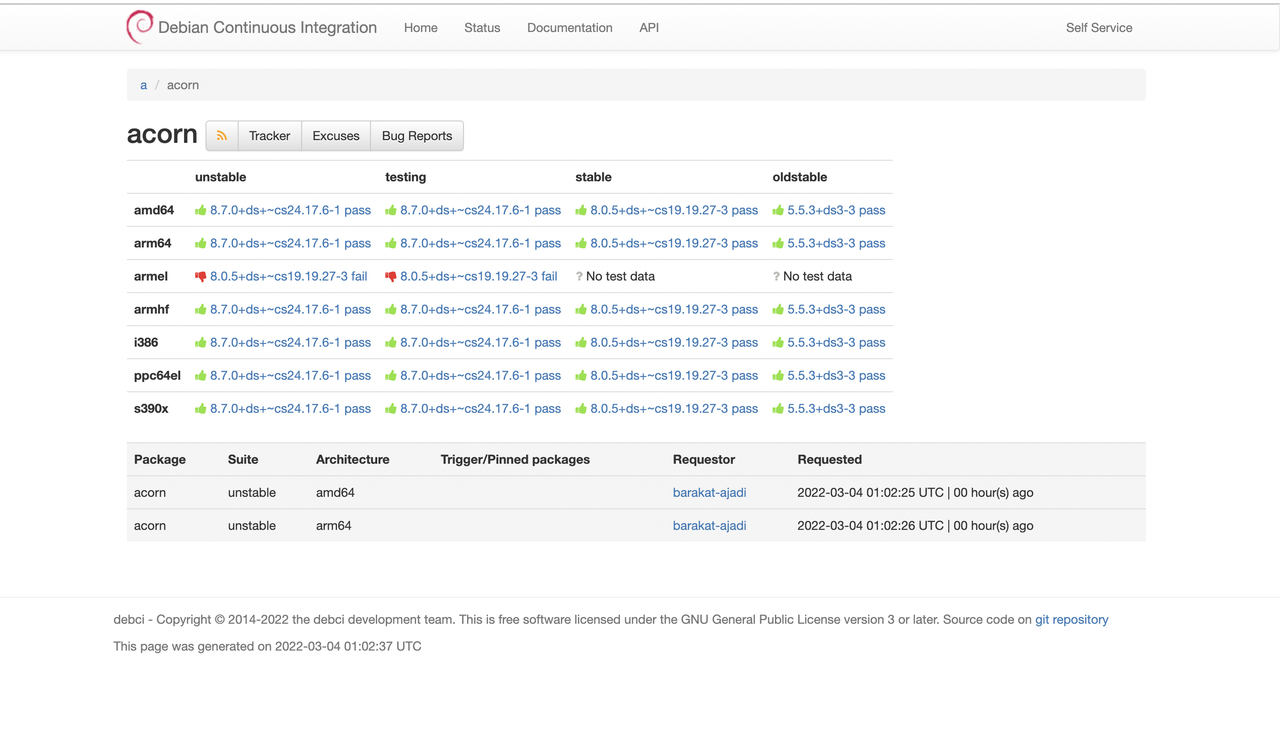1280x738 pixels.
Task: Click the Debian swirl logo
Action: 140,27
